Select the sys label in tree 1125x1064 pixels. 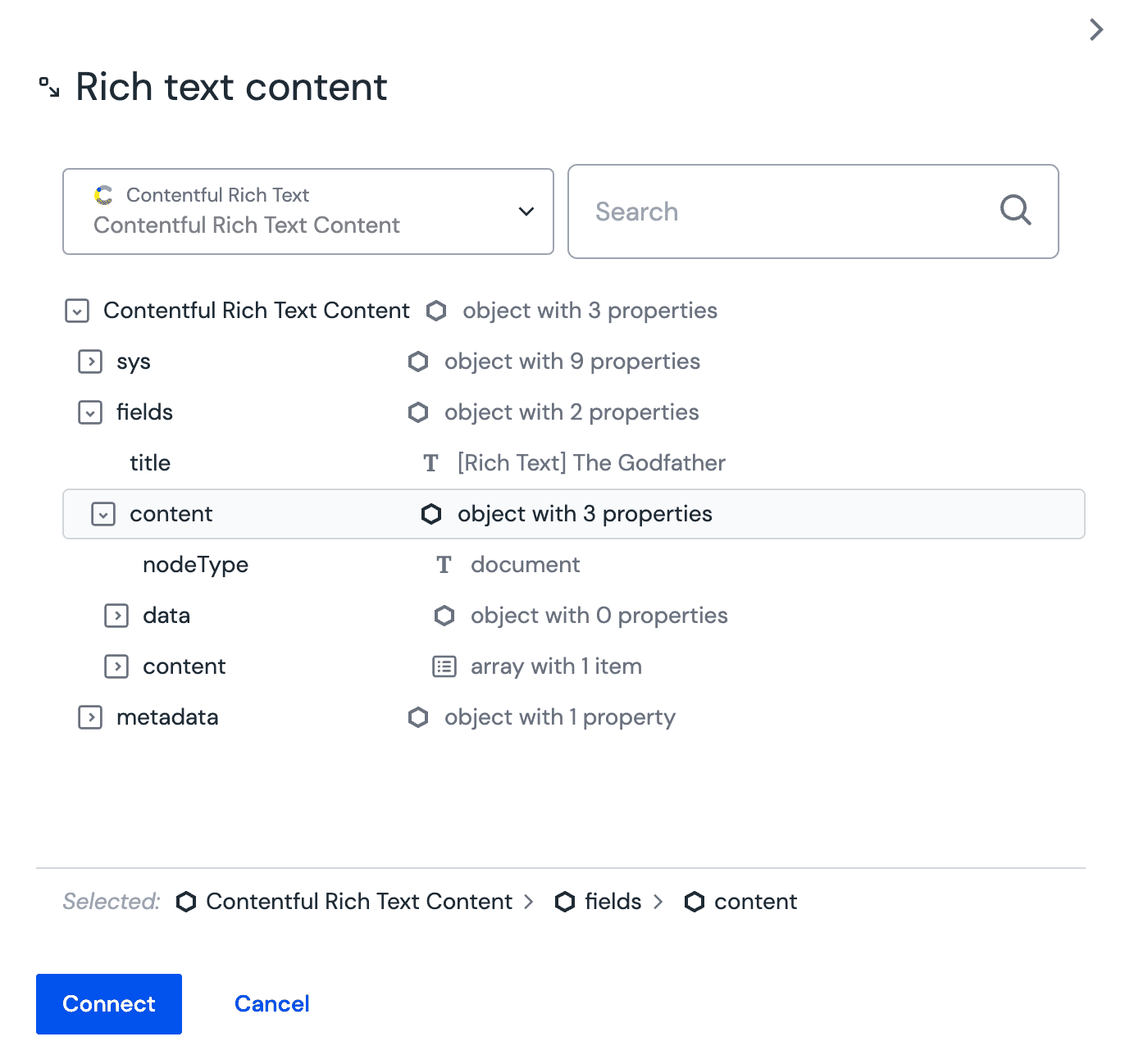tap(134, 362)
